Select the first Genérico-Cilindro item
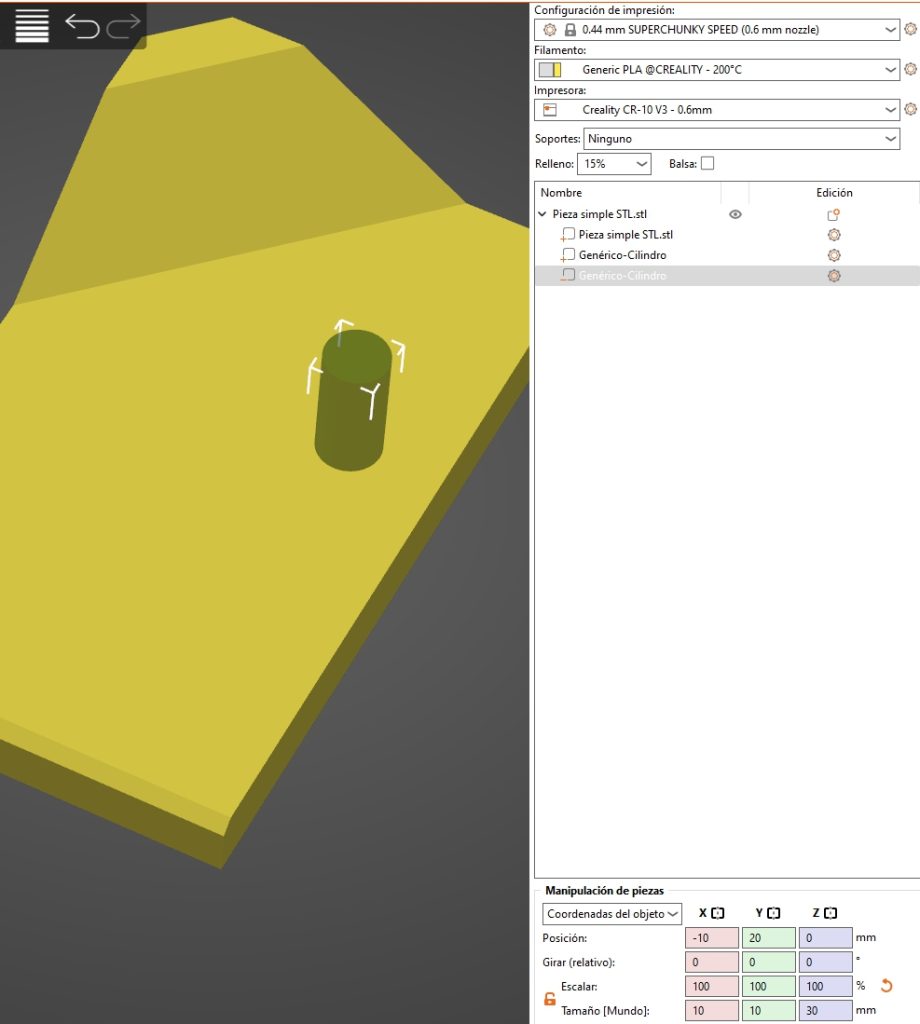 tap(622, 255)
